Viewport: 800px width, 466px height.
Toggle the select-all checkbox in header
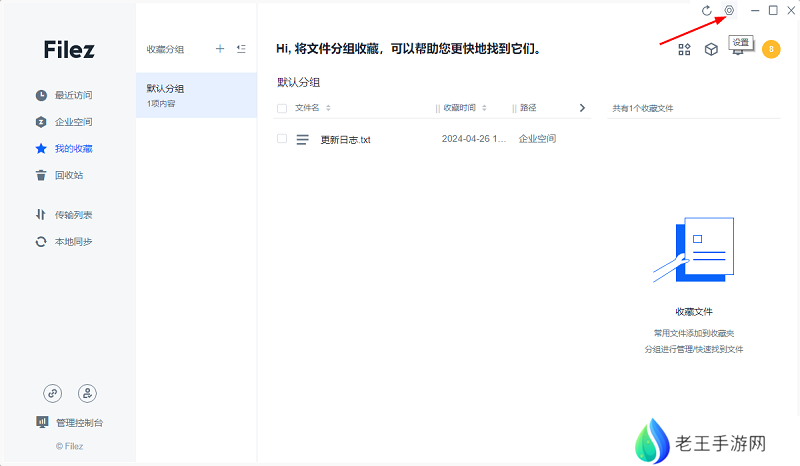[282, 108]
